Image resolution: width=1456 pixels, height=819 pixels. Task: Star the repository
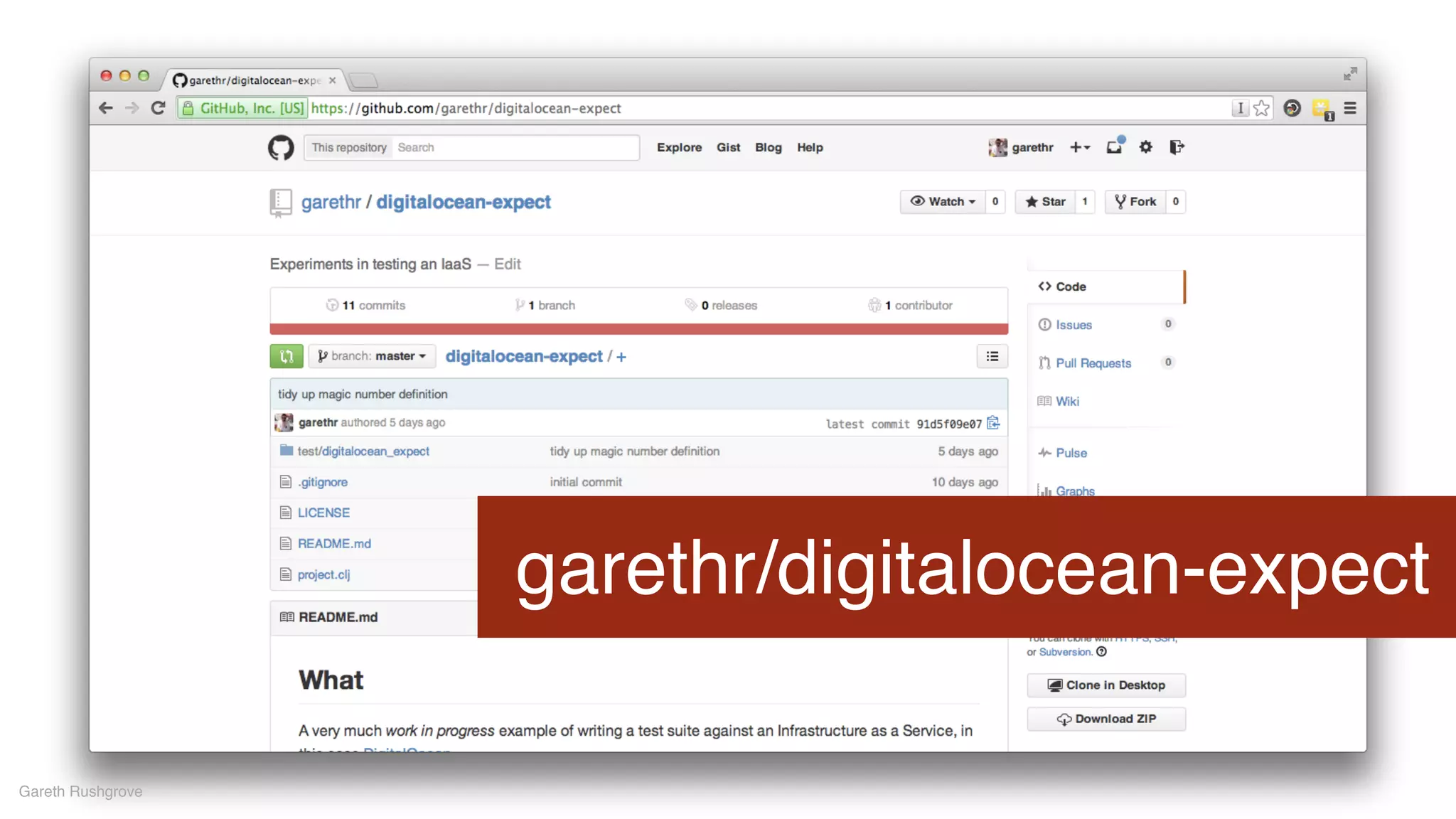point(1045,202)
